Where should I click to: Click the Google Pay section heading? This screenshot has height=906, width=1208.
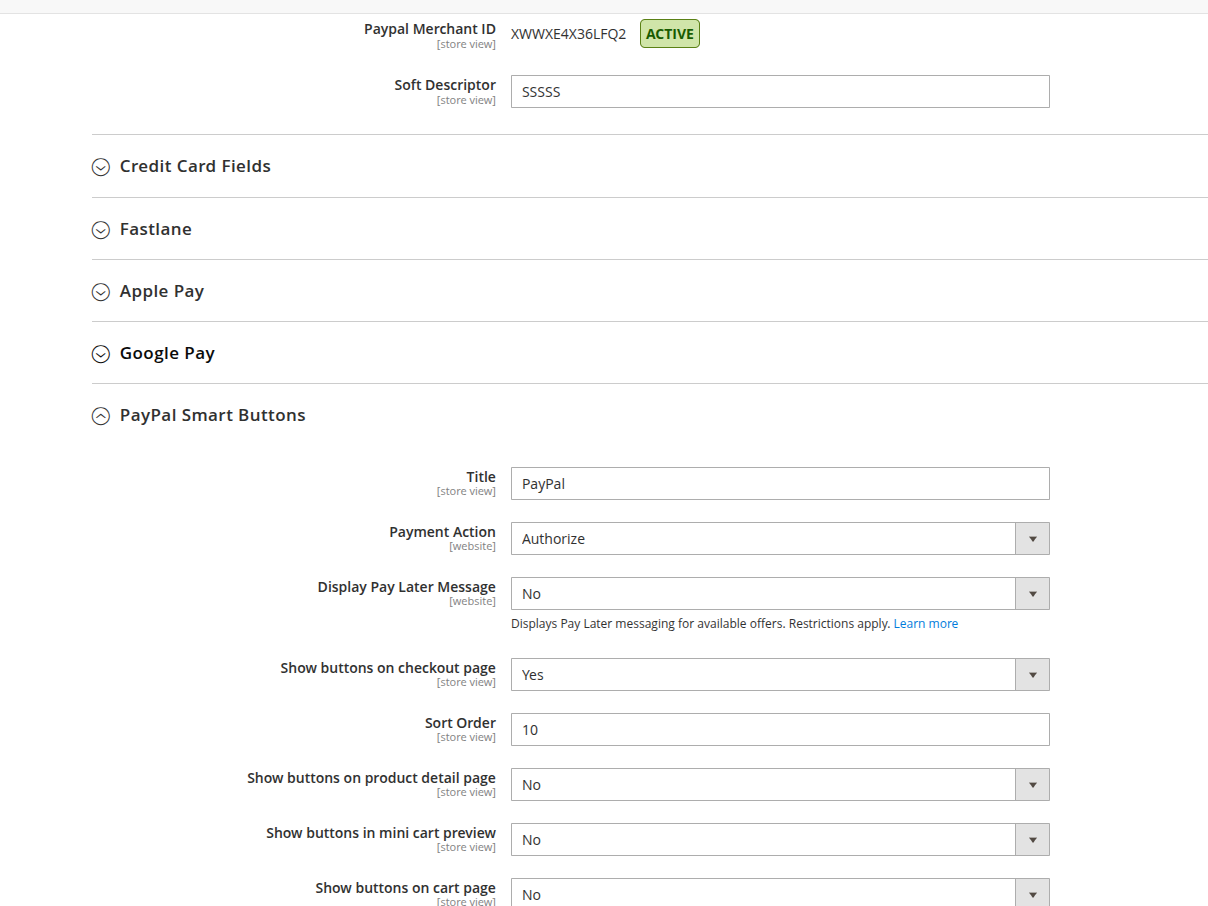pyautogui.click(x=167, y=353)
